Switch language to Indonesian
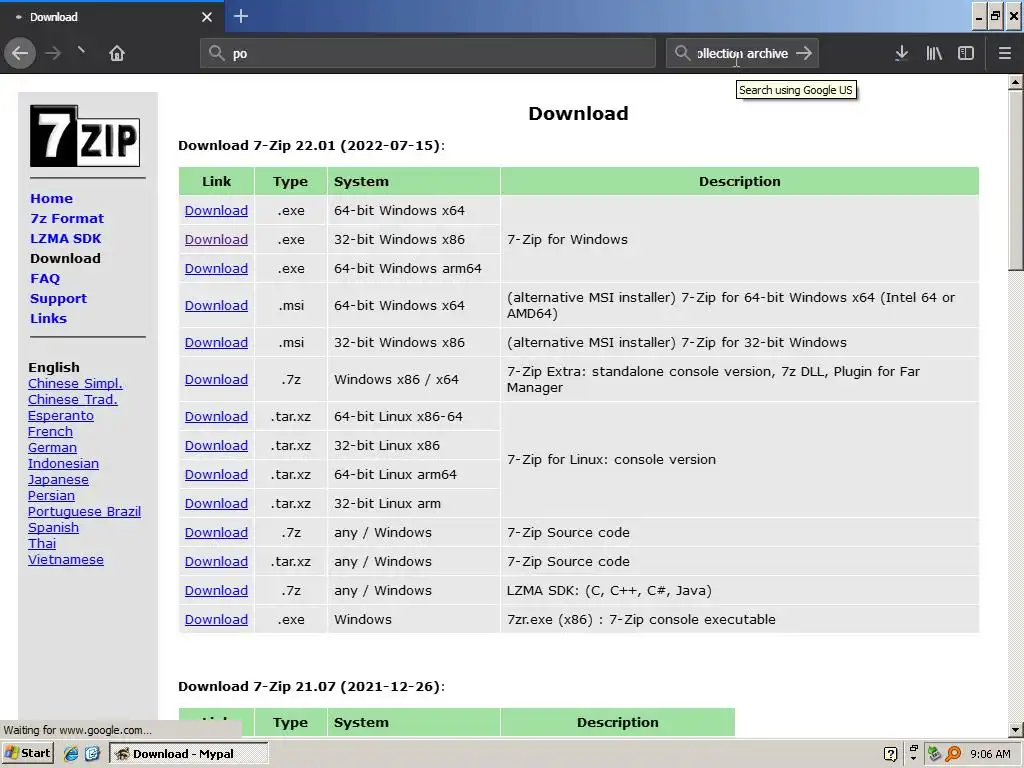The height and width of the screenshot is (768, 1024). 63,463
